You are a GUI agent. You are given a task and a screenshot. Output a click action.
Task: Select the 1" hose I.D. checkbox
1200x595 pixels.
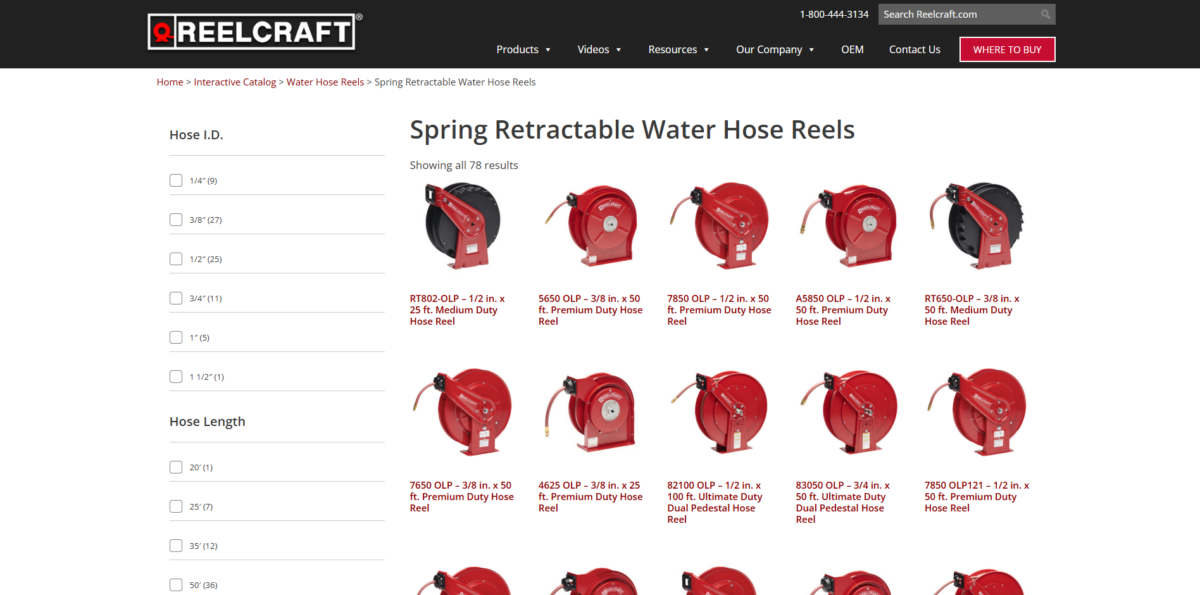176,337
